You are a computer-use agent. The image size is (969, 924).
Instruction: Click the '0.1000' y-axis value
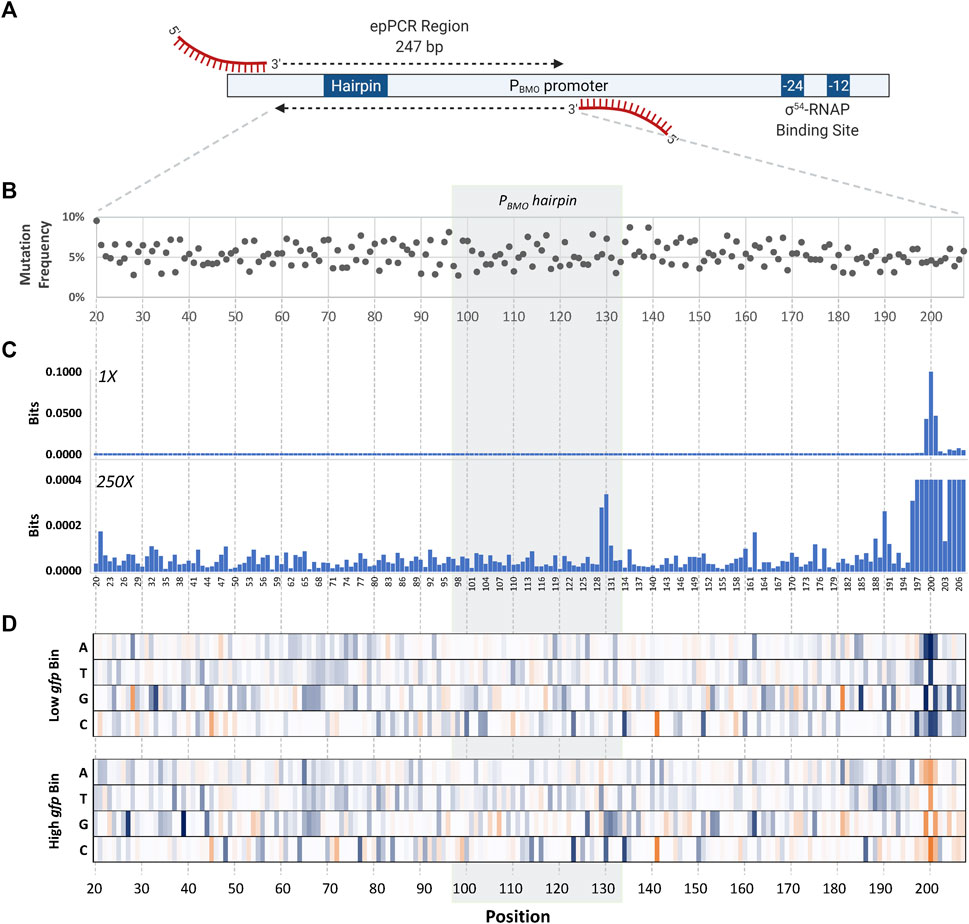point(64,372)
